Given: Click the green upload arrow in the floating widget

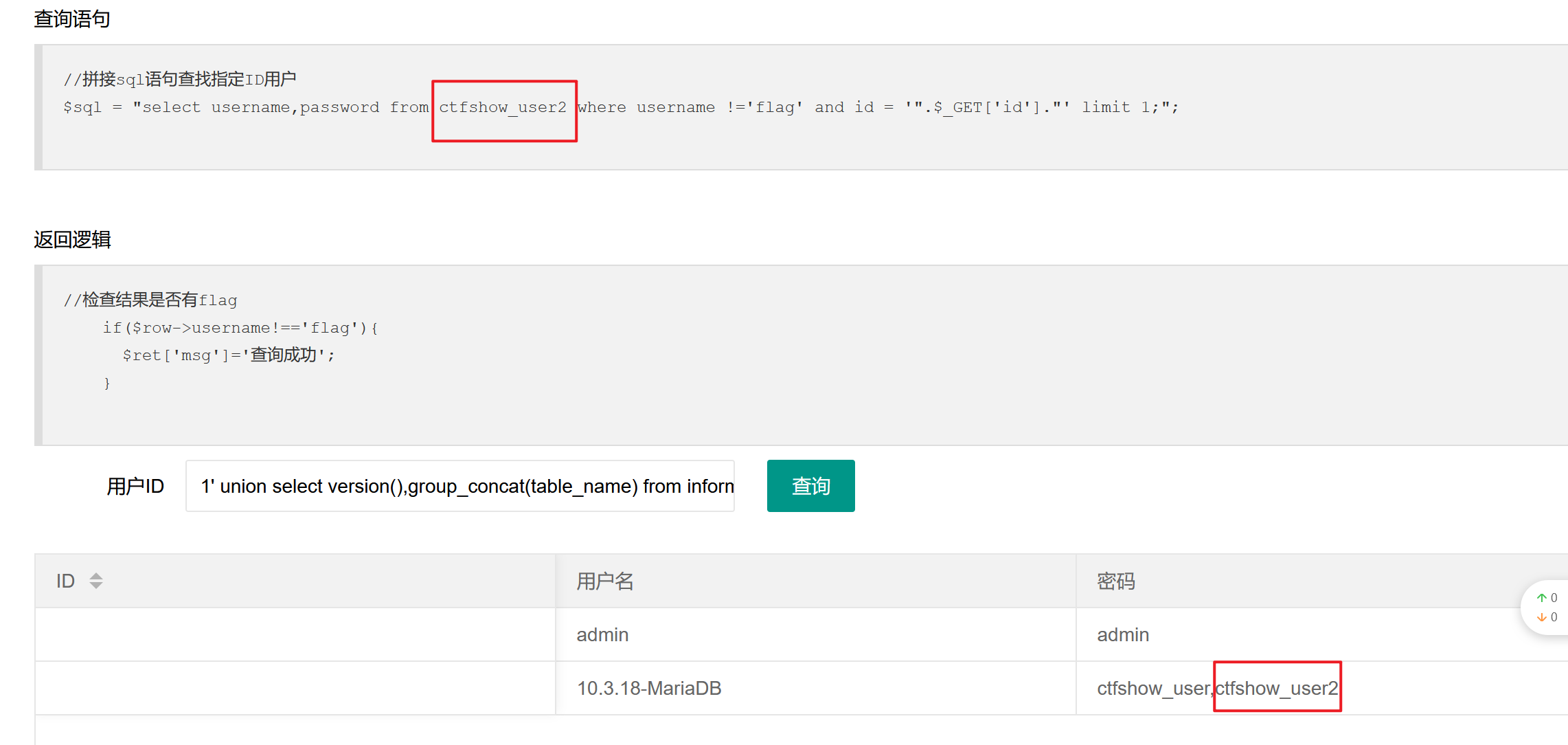Looking at the screenshot, I should pos(1541,598).
